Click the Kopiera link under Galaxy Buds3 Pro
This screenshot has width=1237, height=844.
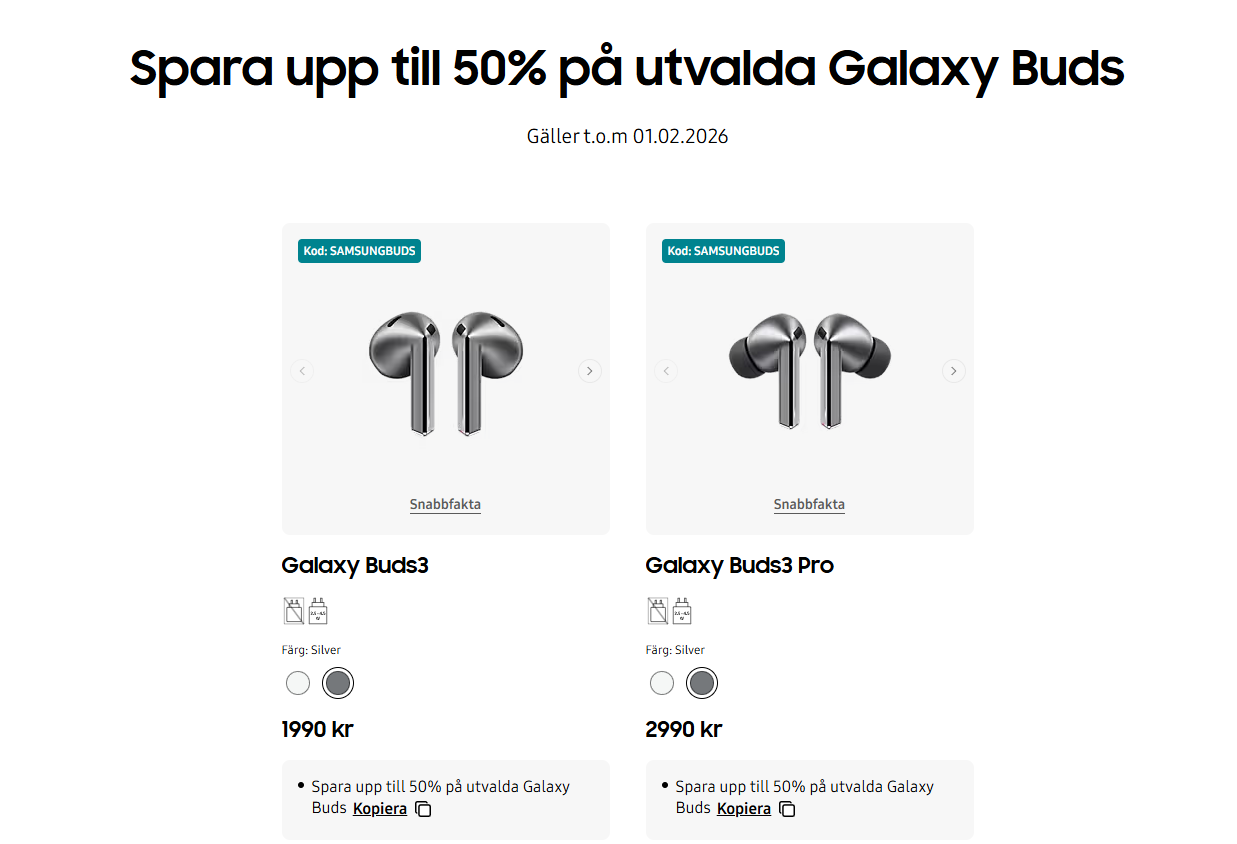click(x=744, y=808)
